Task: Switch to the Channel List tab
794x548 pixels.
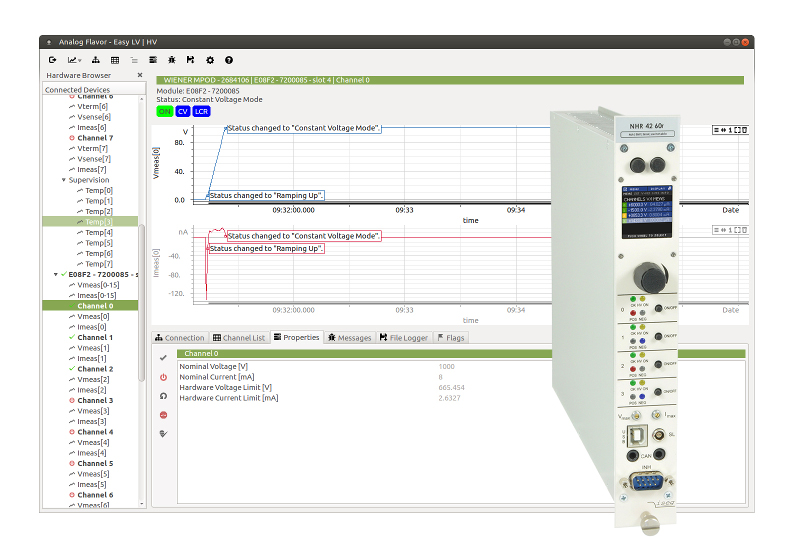Action: coord(239,338)
